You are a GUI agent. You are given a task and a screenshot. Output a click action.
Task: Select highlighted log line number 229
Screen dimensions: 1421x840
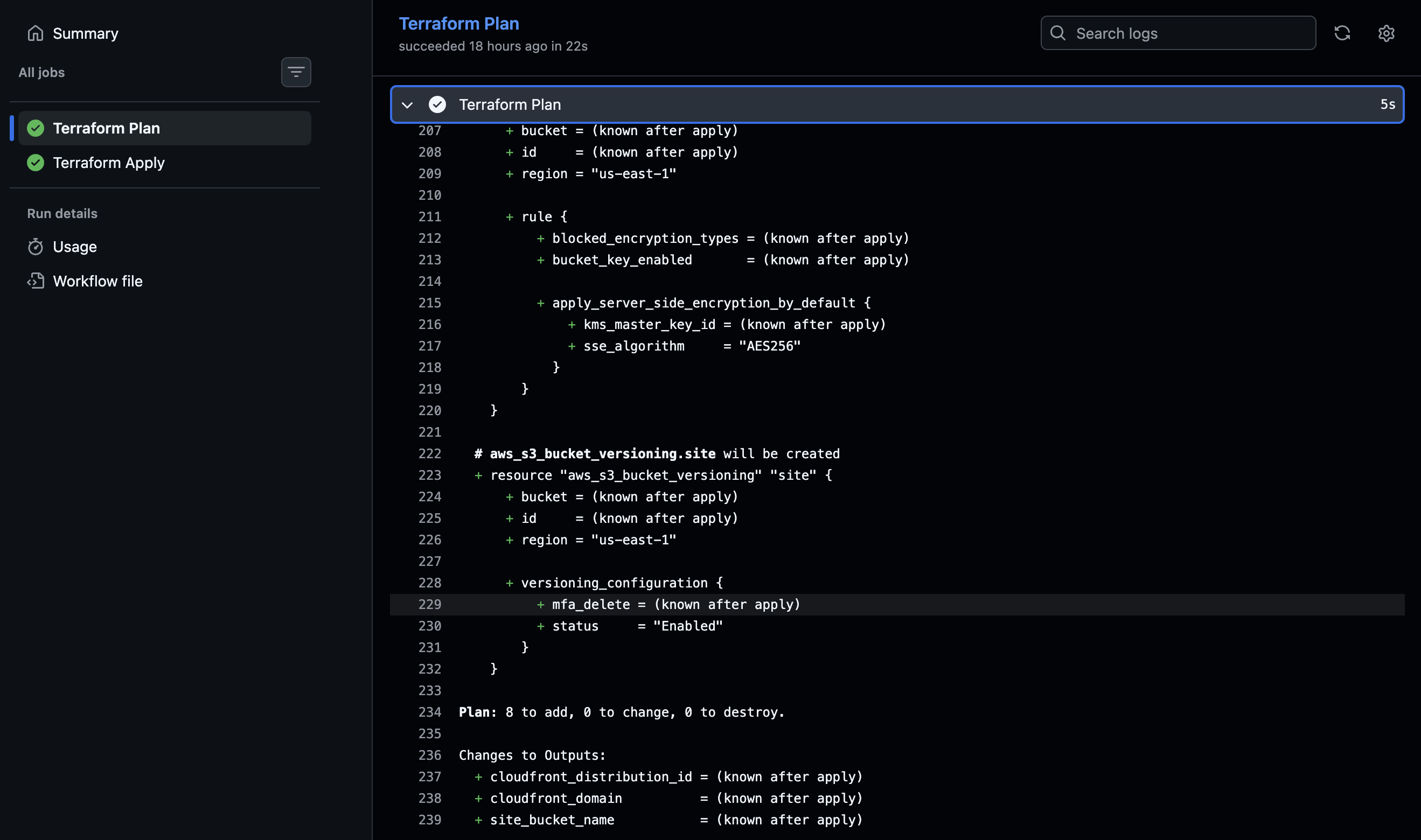pyautogui.click(x=430, y=605)
